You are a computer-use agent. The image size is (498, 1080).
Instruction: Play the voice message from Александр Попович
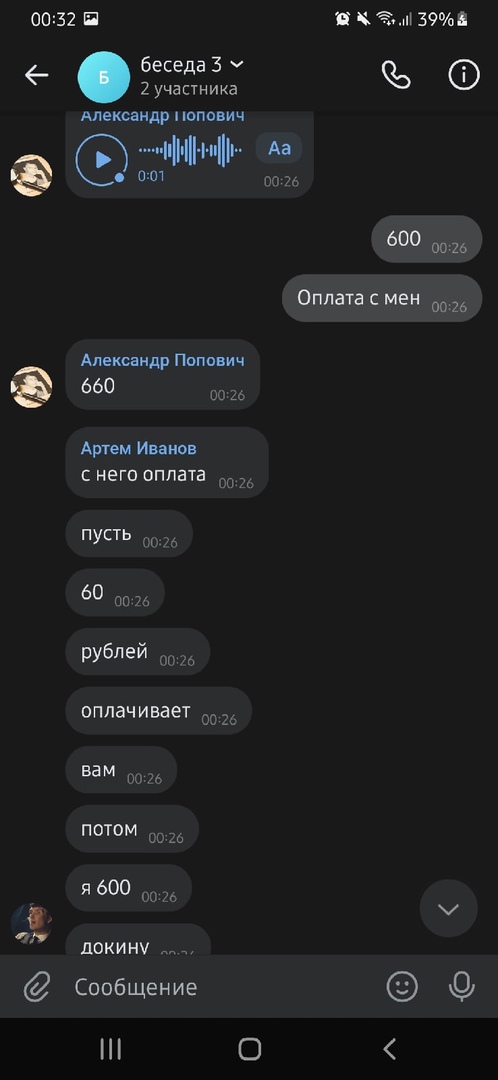click(x=102, y=160)
